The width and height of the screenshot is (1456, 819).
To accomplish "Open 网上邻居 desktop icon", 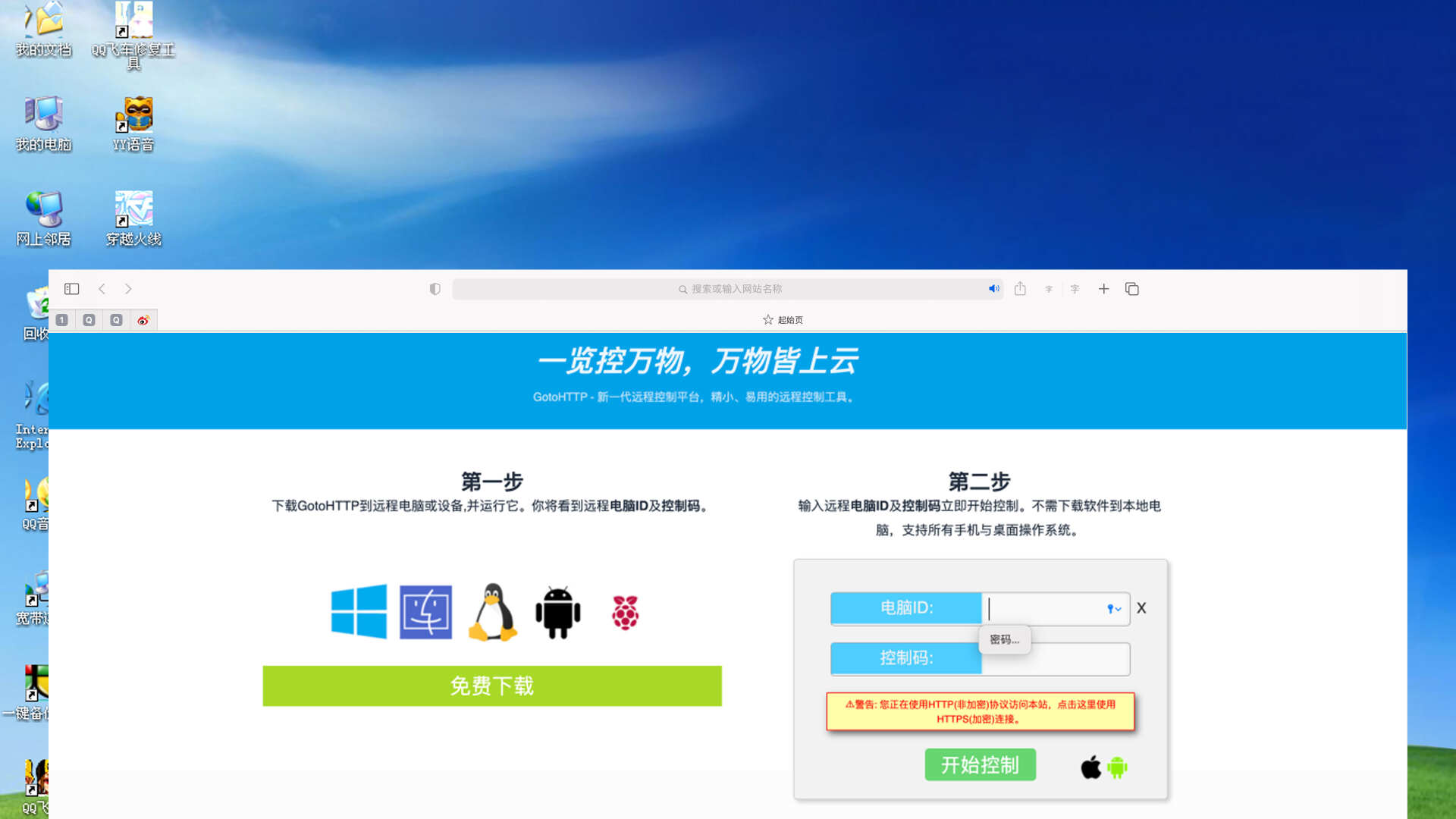I will (44, 219).
